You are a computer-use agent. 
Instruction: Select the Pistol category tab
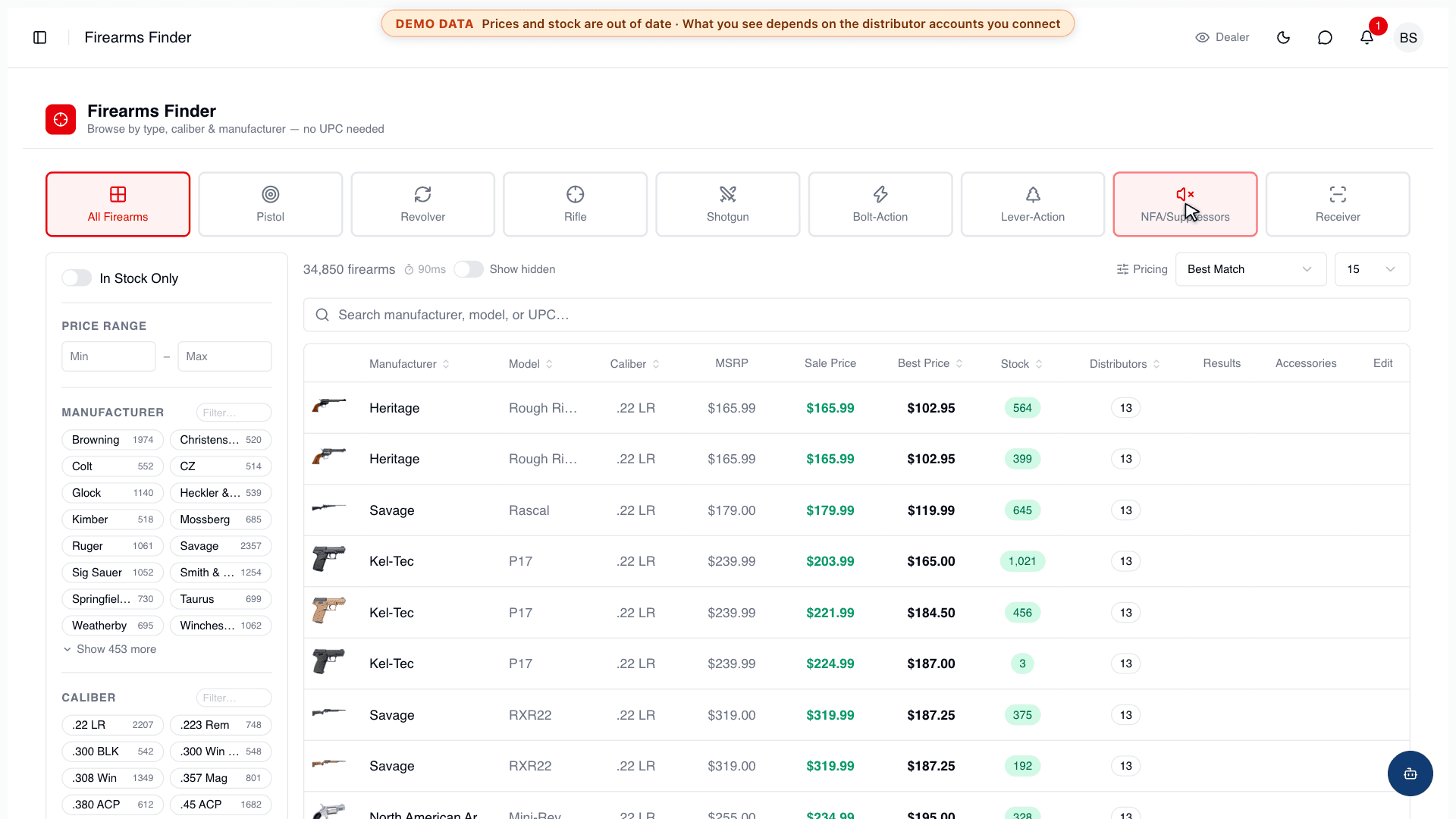coord(270,204)
